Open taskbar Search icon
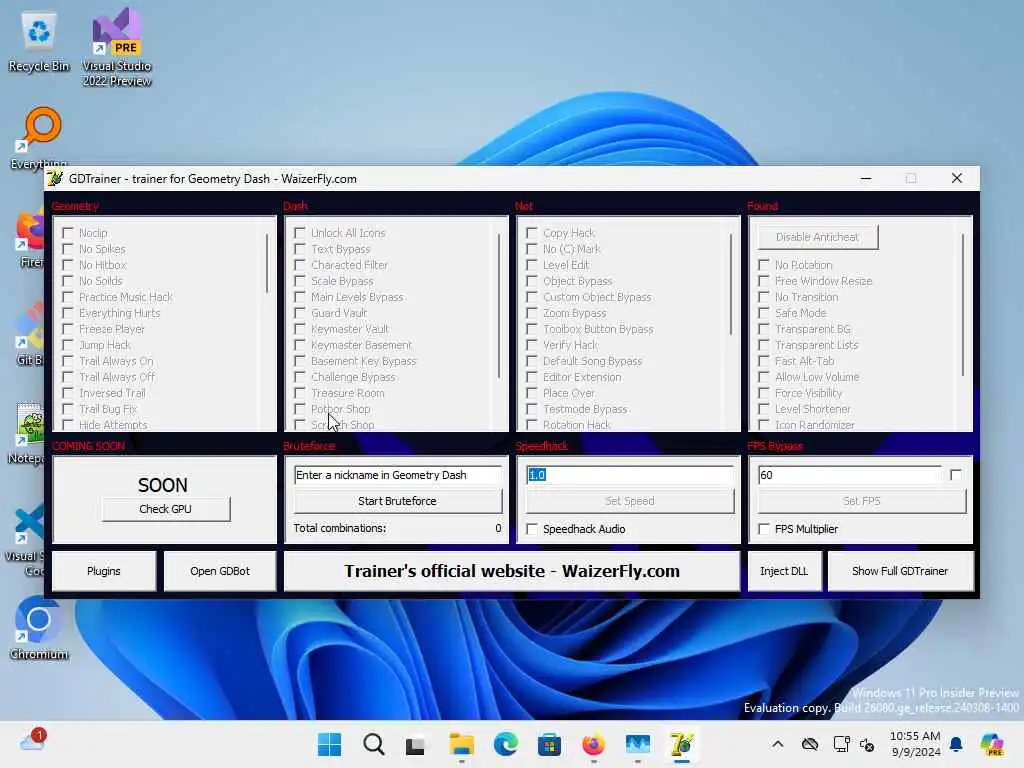 pyautogui.click(x=374, y=744)
